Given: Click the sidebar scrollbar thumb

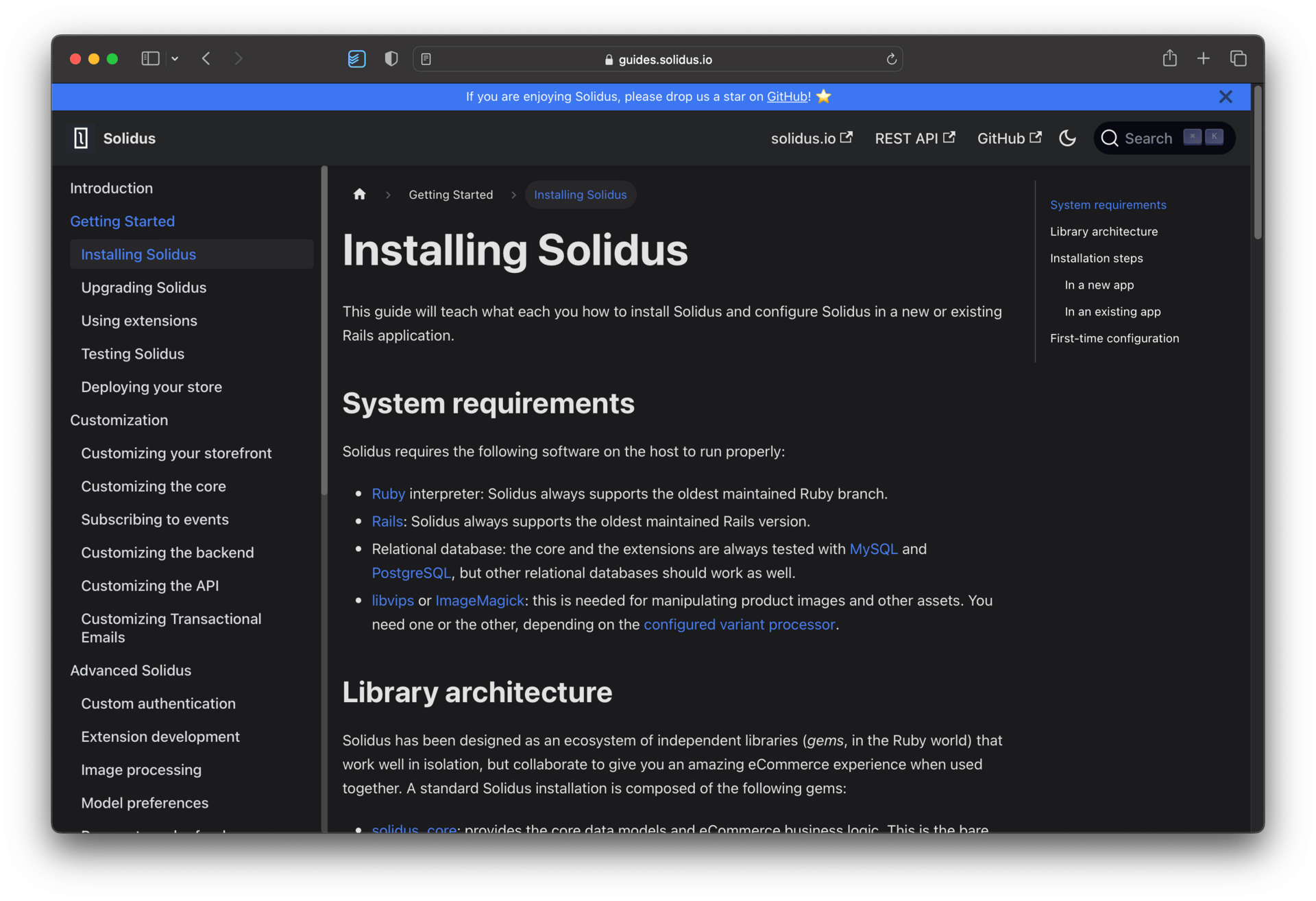Looking at the screenshot, I should [324, 329].
